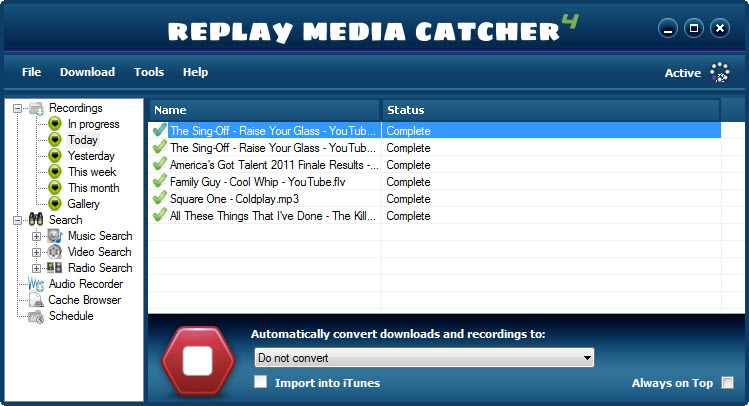Image resolution: width=749 pixels, height=406 pixels.
Task: Expand the Radio Search node
Action: coord(36,268)
